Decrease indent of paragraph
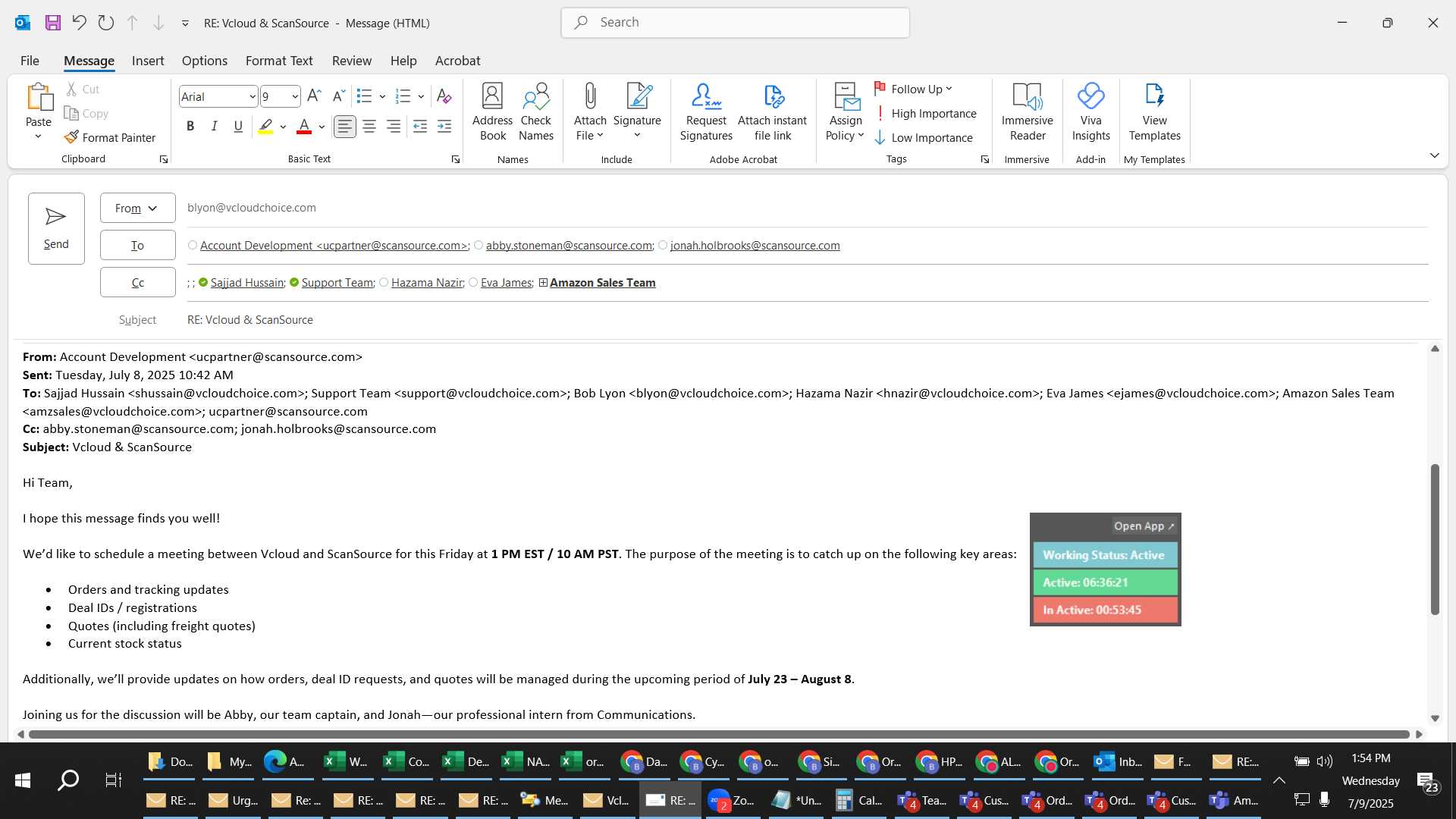The image size is (1456, 819). coord(420,127)
